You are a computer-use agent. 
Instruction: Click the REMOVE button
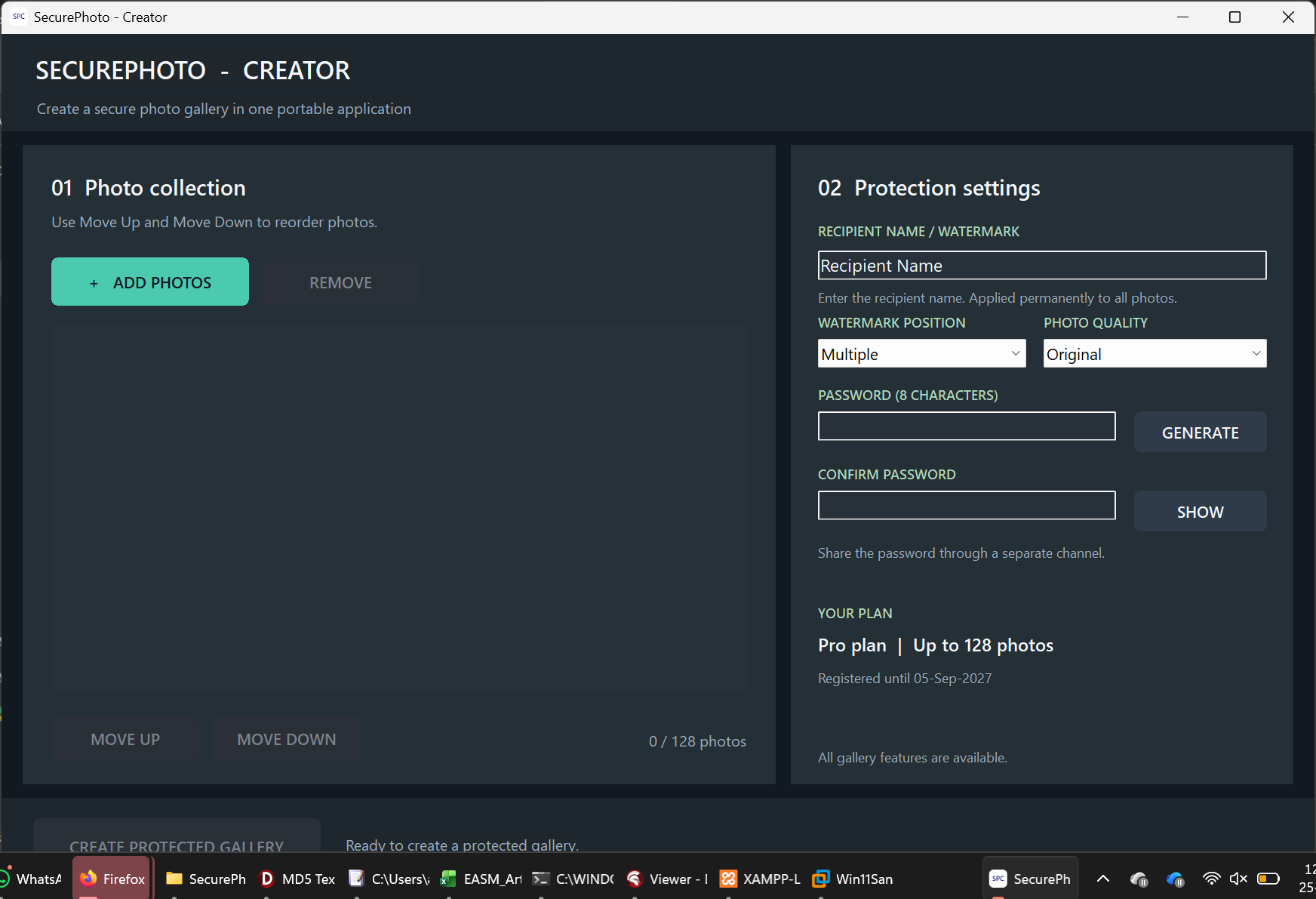pyautogui.click(x=341, y=282)
